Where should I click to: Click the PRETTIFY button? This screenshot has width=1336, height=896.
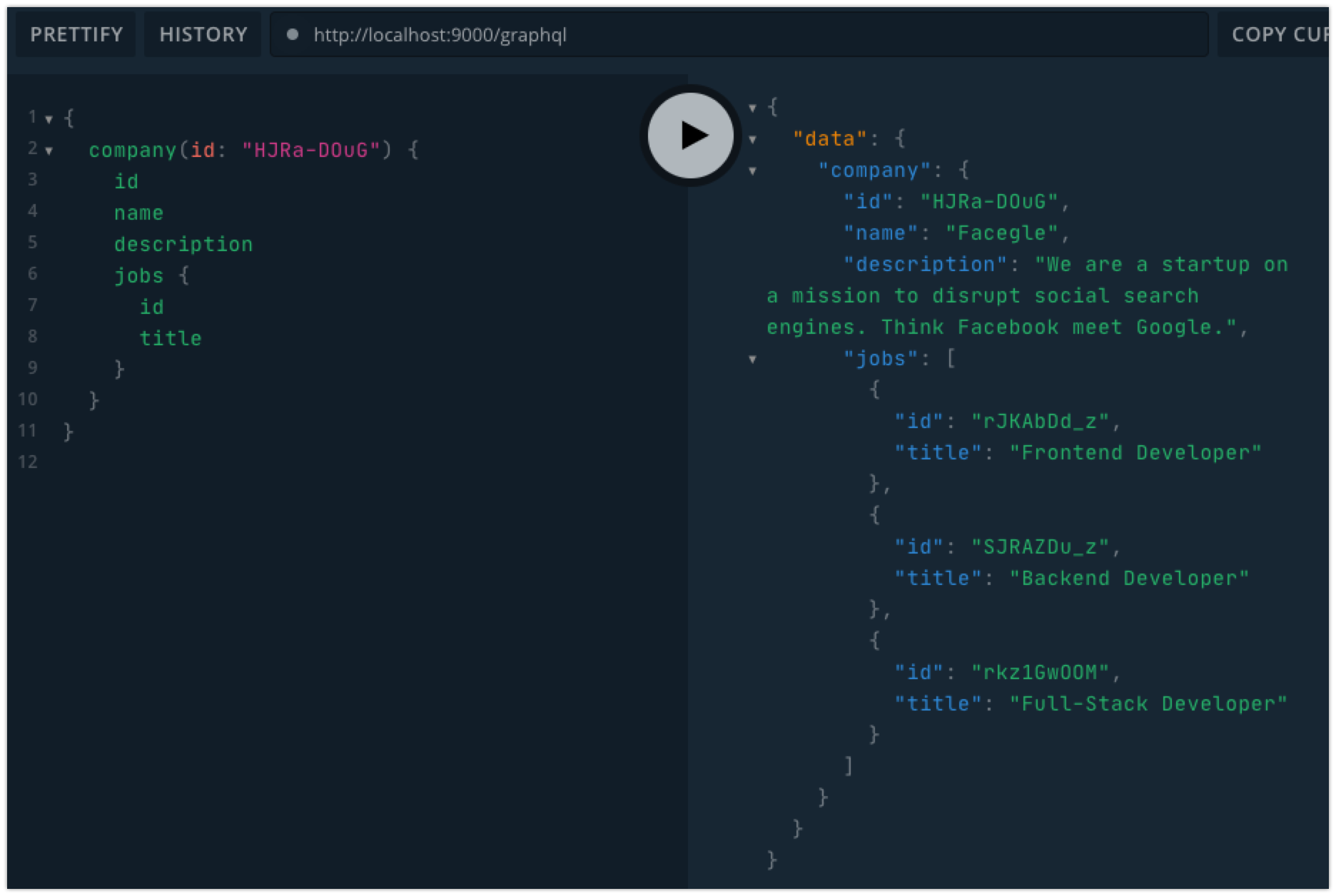click(75, 34)
